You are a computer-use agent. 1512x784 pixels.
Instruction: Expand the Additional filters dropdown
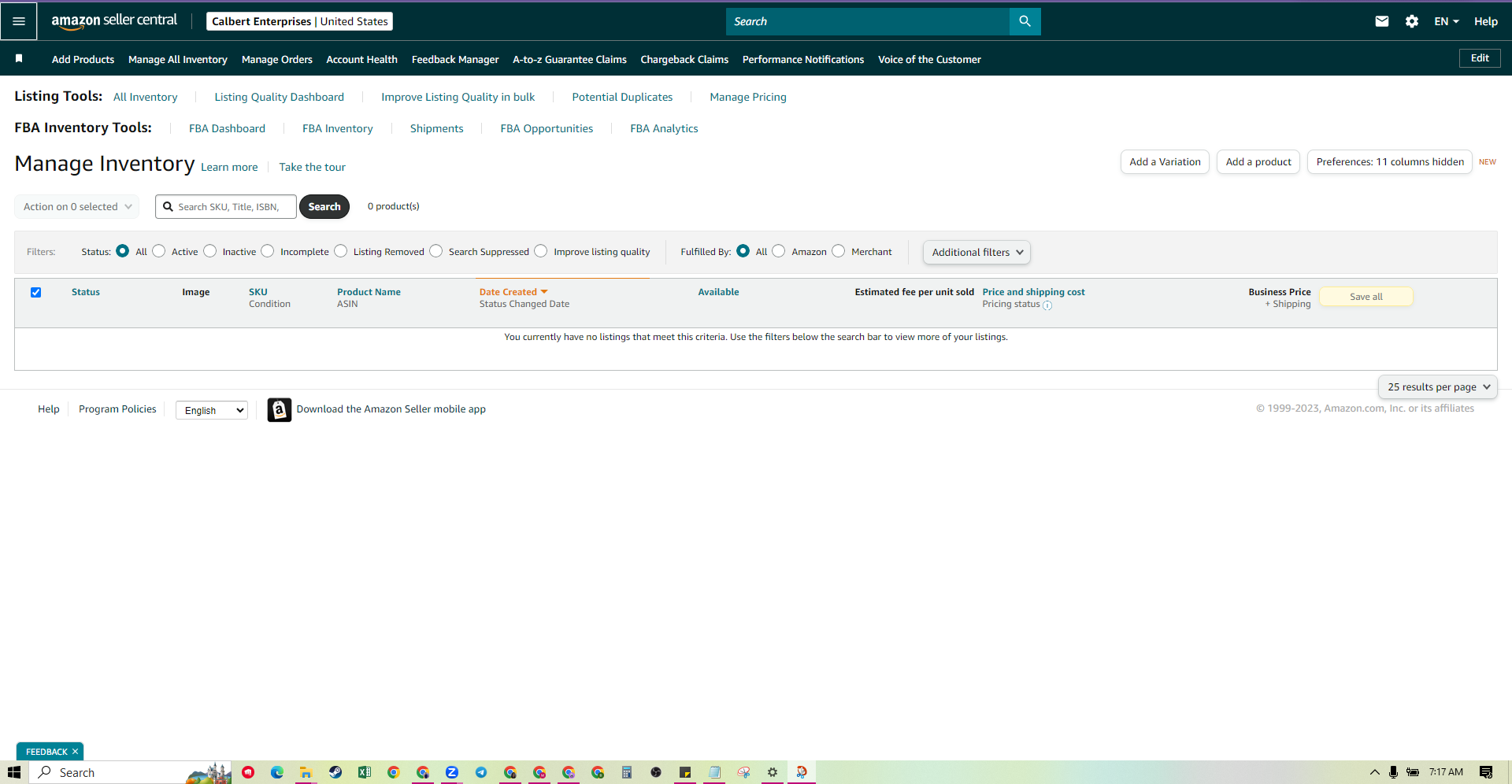pos(976,252)
